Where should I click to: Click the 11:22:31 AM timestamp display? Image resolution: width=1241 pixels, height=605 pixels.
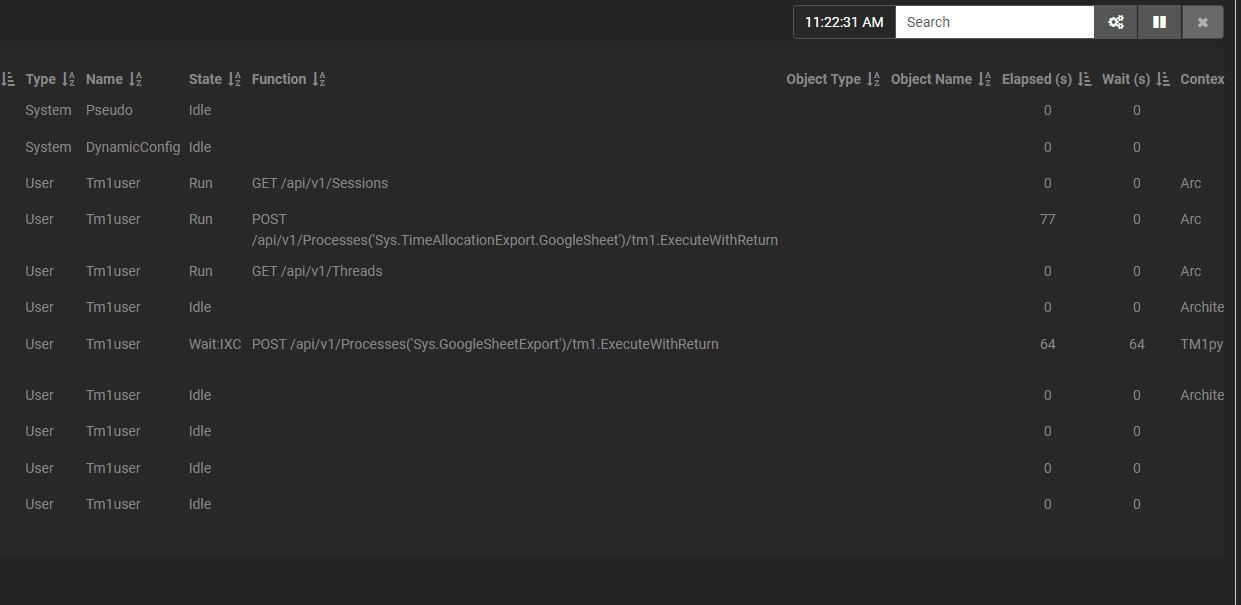844,21
